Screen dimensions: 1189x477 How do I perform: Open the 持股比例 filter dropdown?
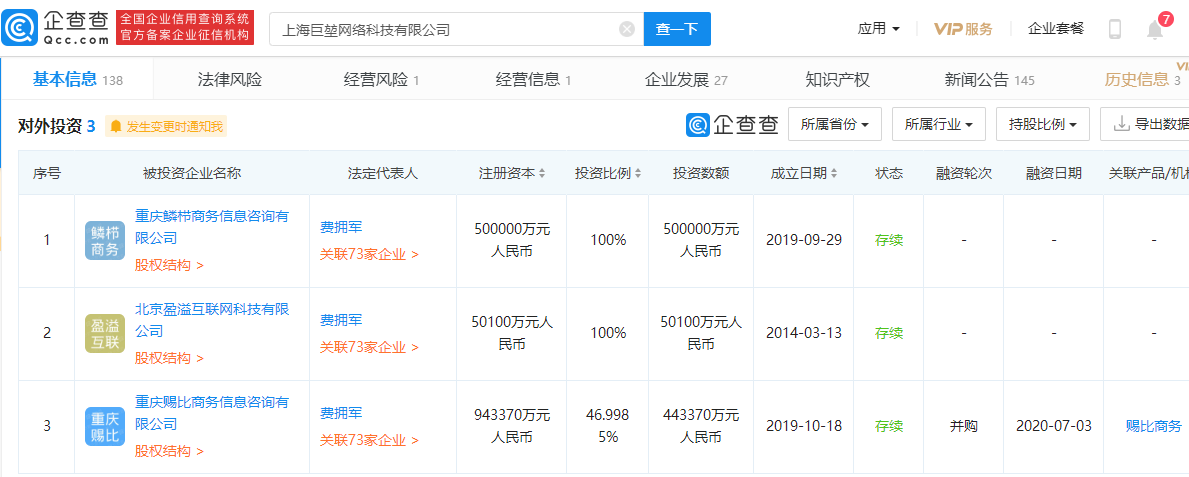click(1043, 124)
